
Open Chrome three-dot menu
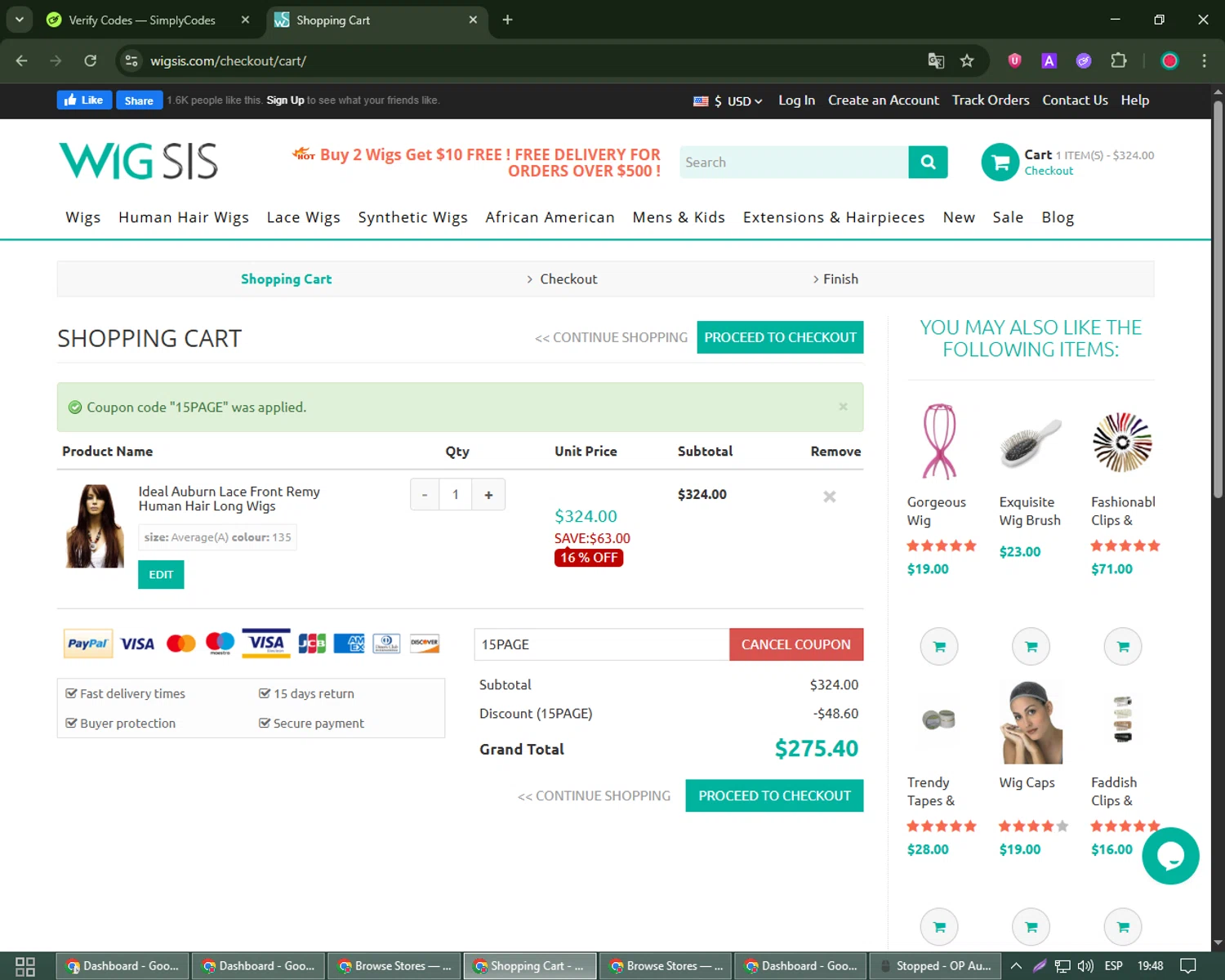pos(1204,60)
